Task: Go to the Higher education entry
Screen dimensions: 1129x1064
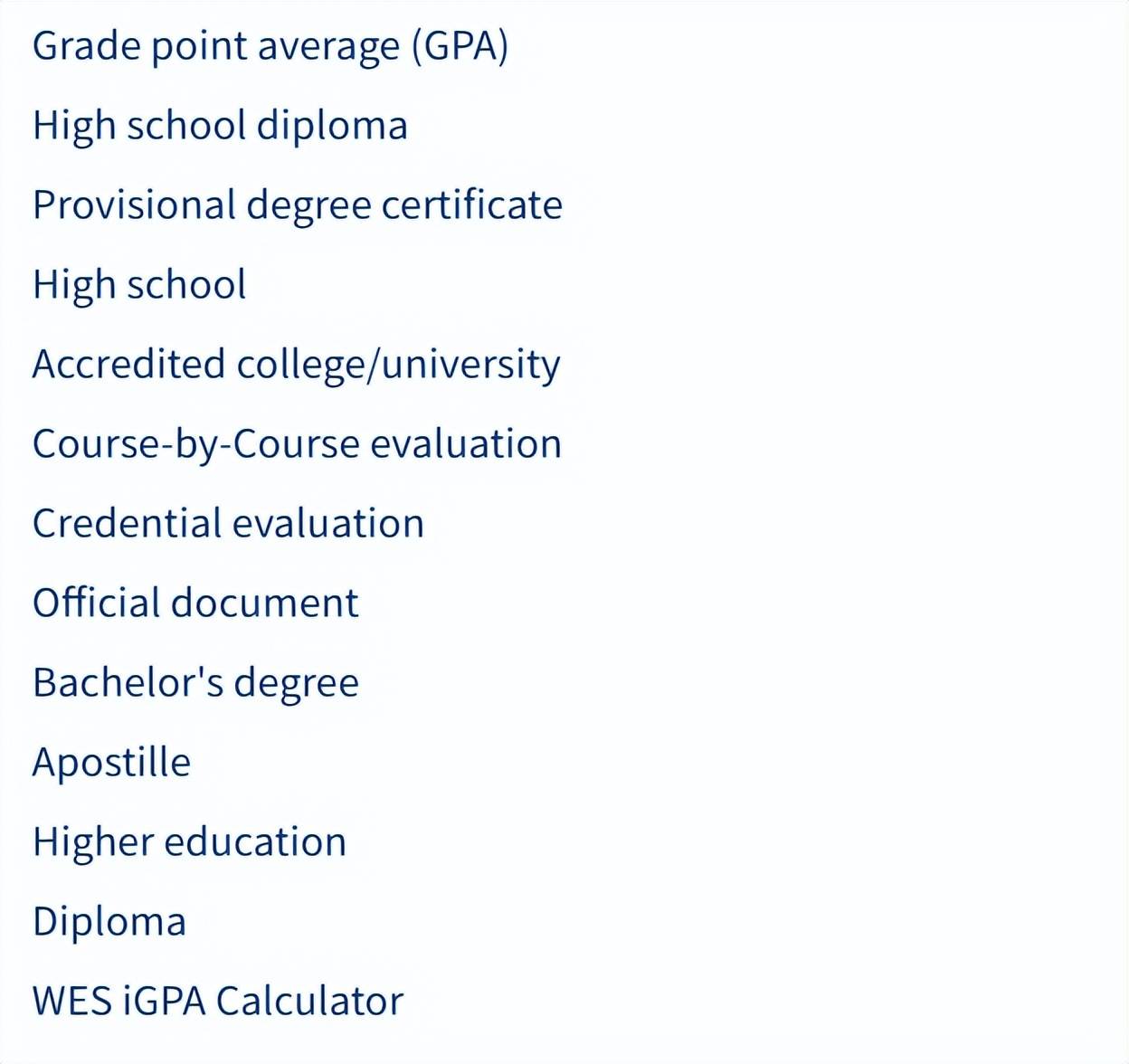Action: 189,842
